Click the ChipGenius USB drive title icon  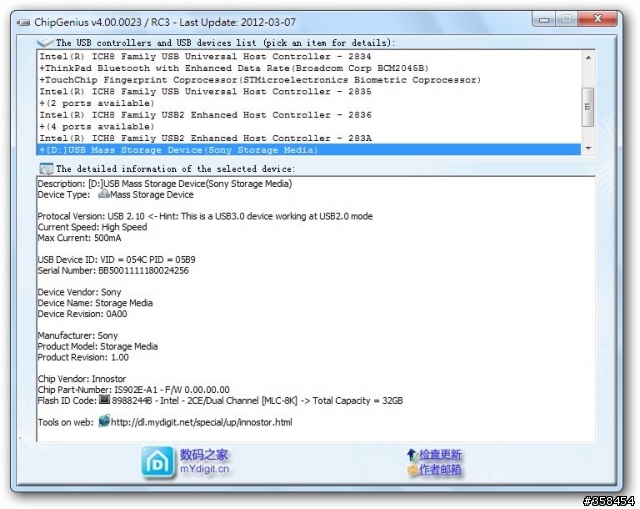23,22
